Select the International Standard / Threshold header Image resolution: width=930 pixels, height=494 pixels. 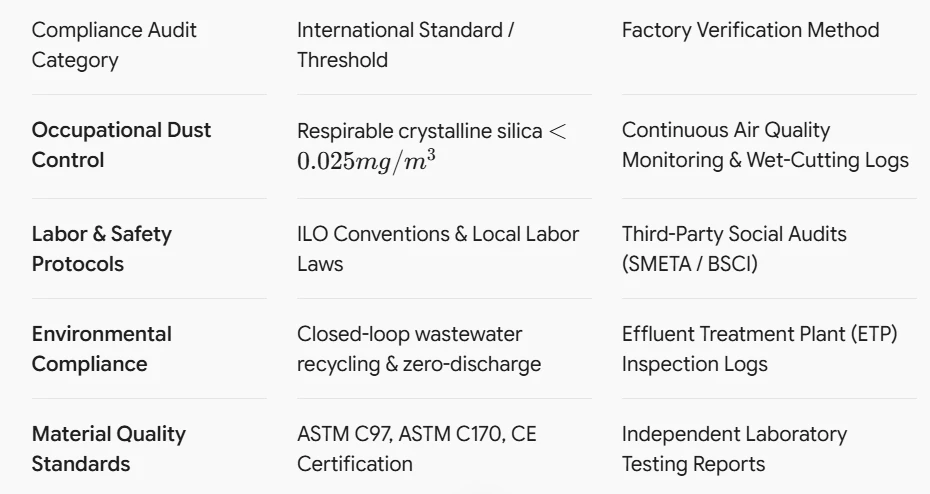pyautogui.click(x=406, y=45)
